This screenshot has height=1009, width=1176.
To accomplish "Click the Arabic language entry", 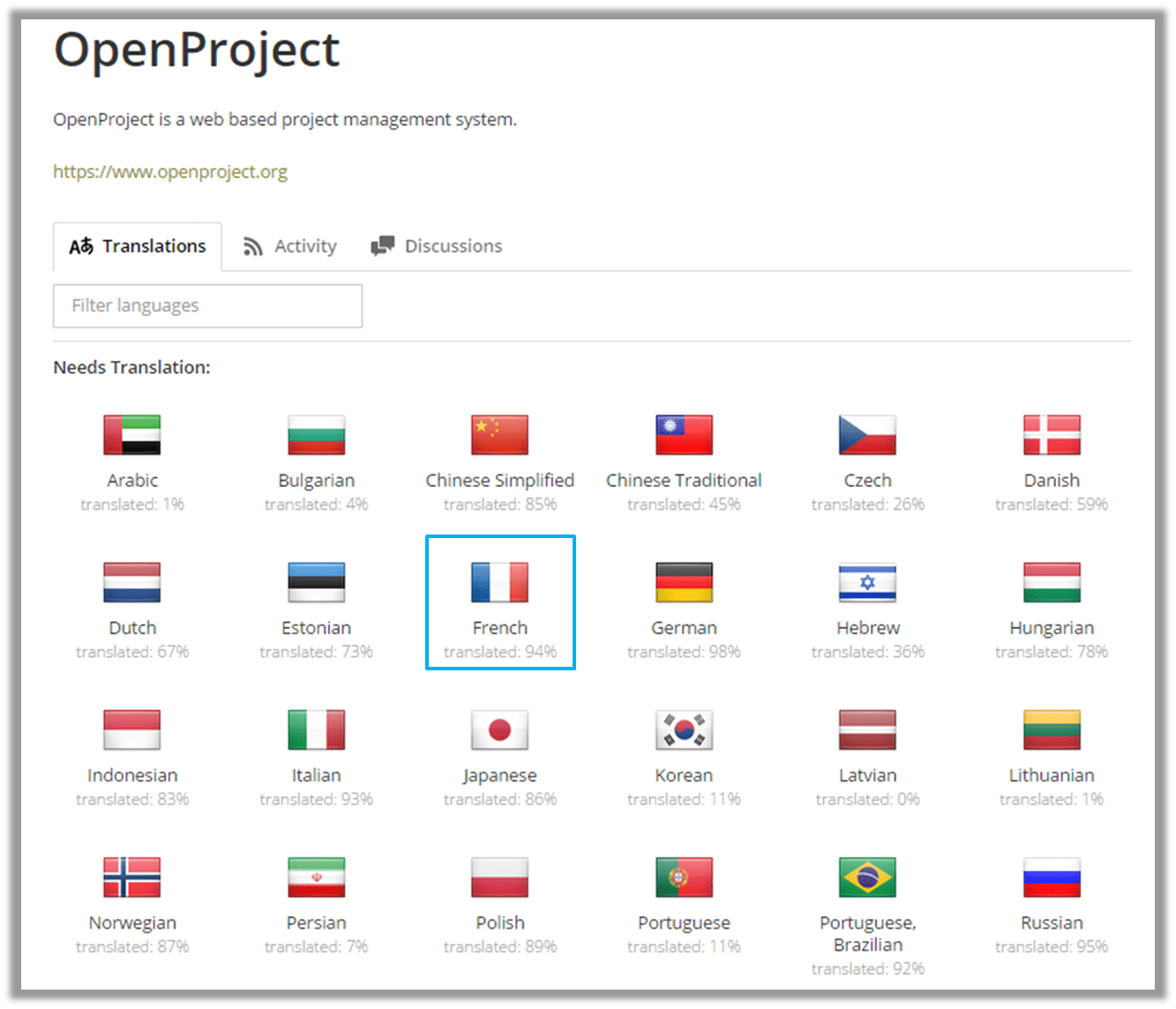I will pos(131,459).
